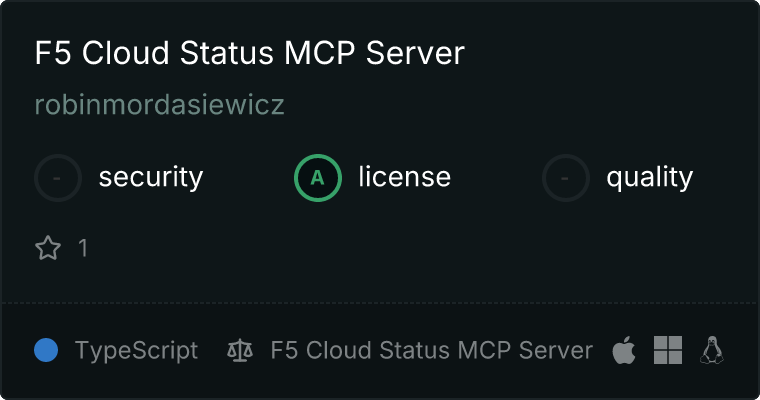The width and height of the screenshot is (760, 400).
Task: Click the blue TypeScript language color dot
Action: pos(46,350)
